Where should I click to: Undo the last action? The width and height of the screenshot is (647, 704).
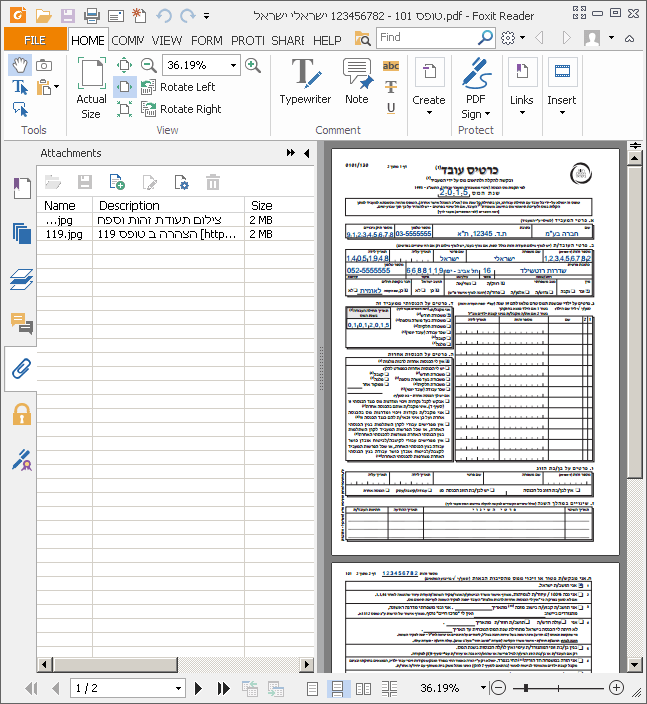click(x=164, y=16)
